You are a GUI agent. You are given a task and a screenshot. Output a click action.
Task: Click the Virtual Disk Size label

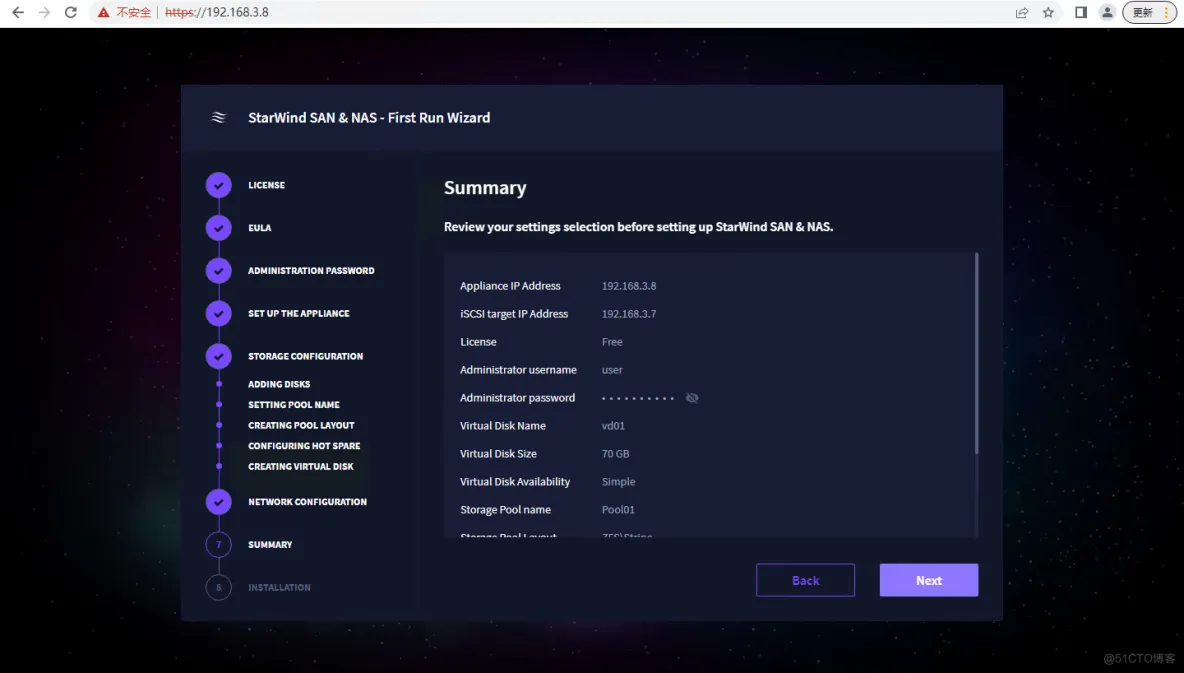click(498, 453)
